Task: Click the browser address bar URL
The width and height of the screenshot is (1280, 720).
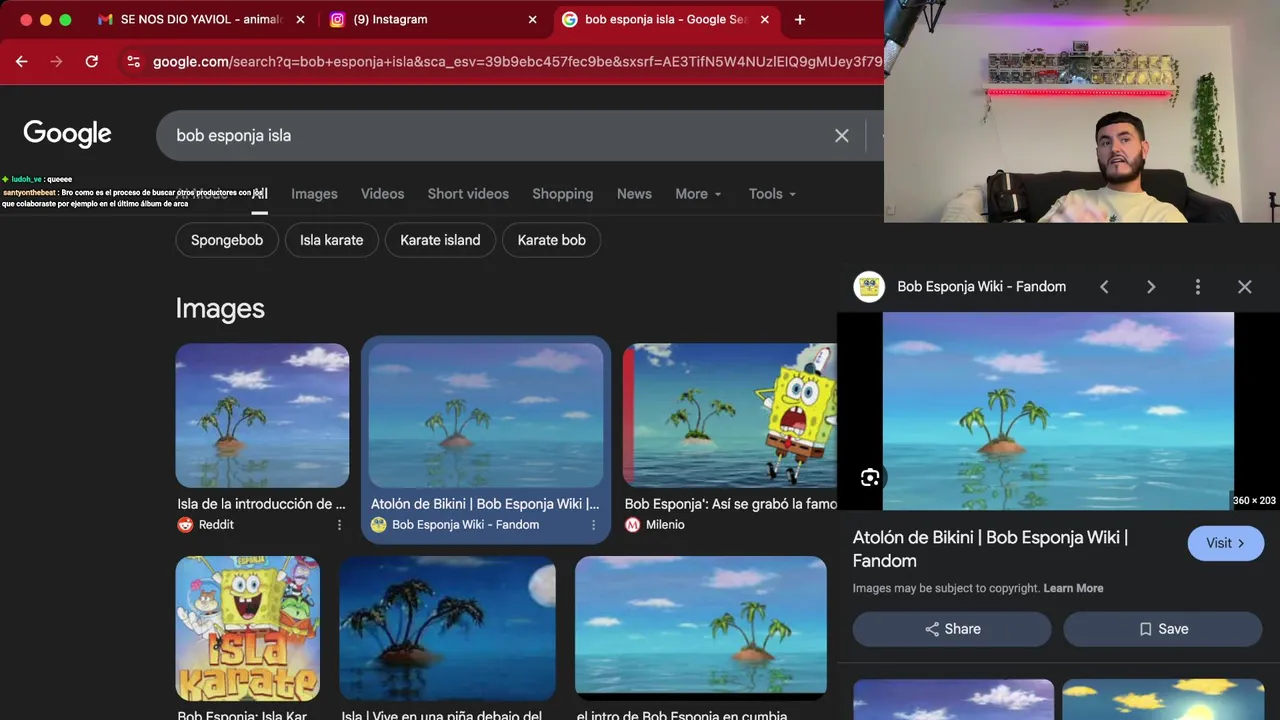Action: point(517,61)
